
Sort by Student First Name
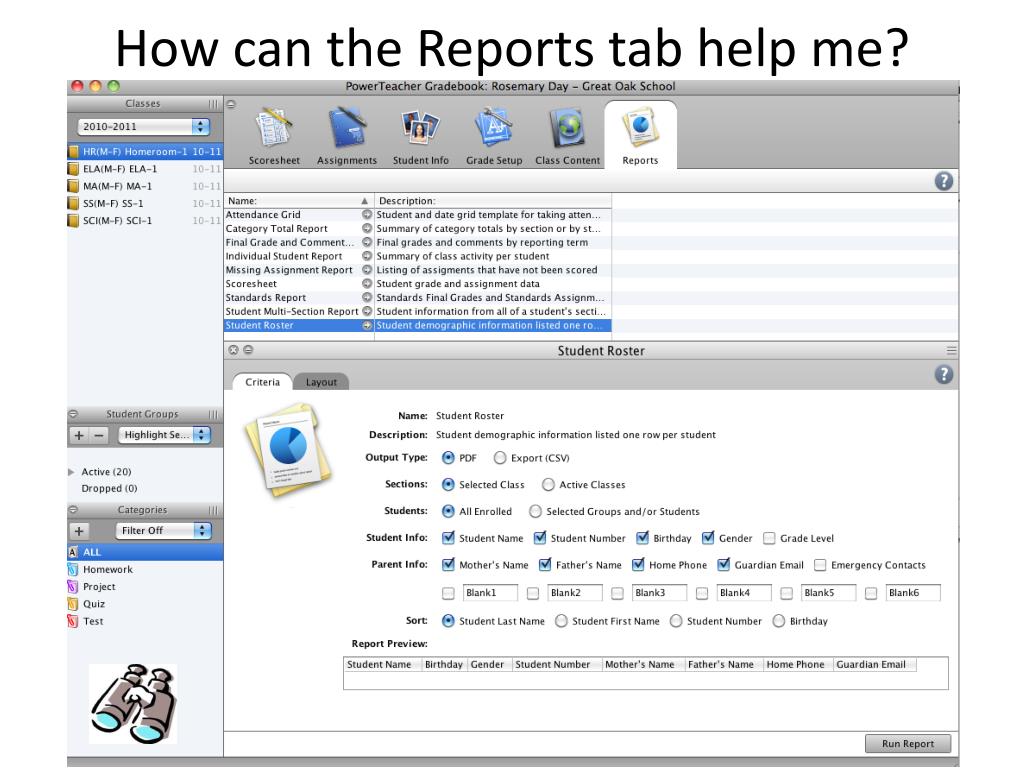(x=561, y=621)
